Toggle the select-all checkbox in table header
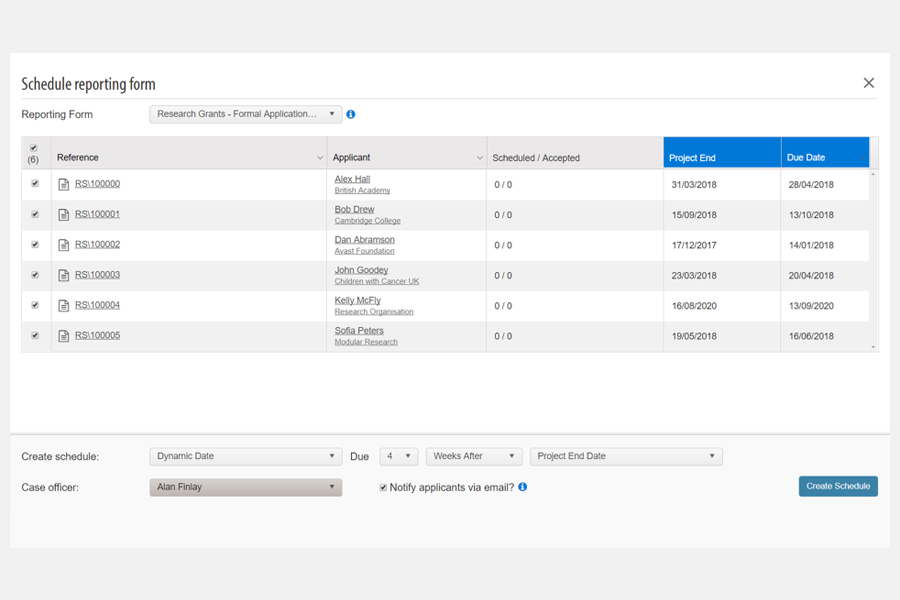Screen dimensions: 900x600 tap(34, 148)
